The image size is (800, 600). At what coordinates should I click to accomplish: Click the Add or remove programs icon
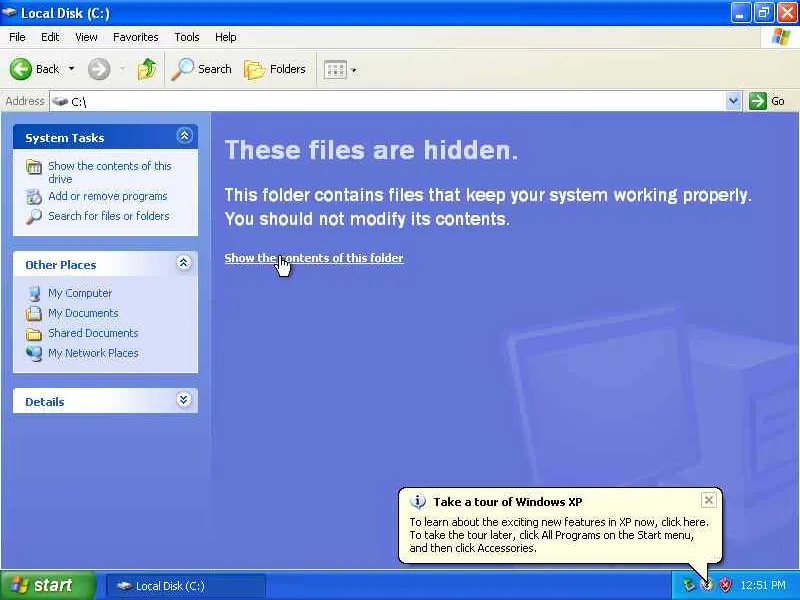(x=34, y=196)
